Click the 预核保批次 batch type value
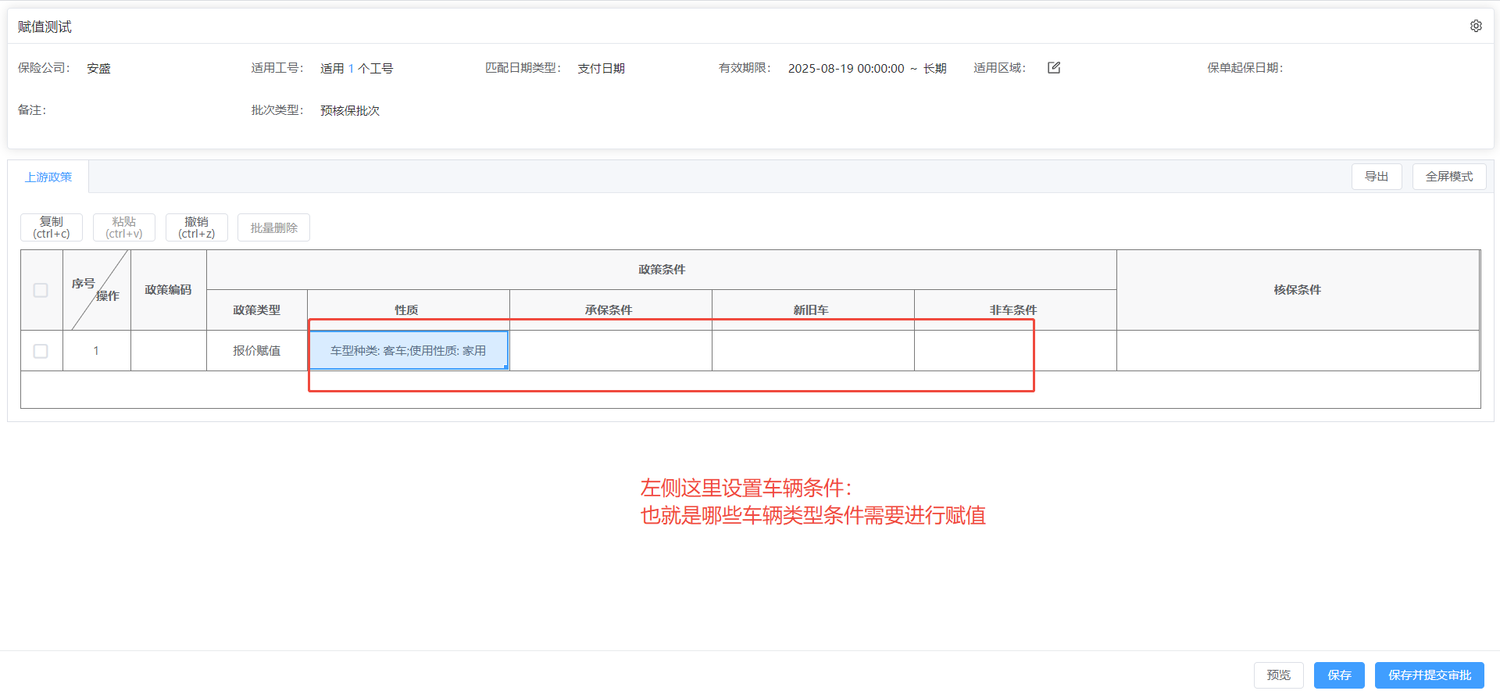1500x698 pixels. tap(350, 111)
